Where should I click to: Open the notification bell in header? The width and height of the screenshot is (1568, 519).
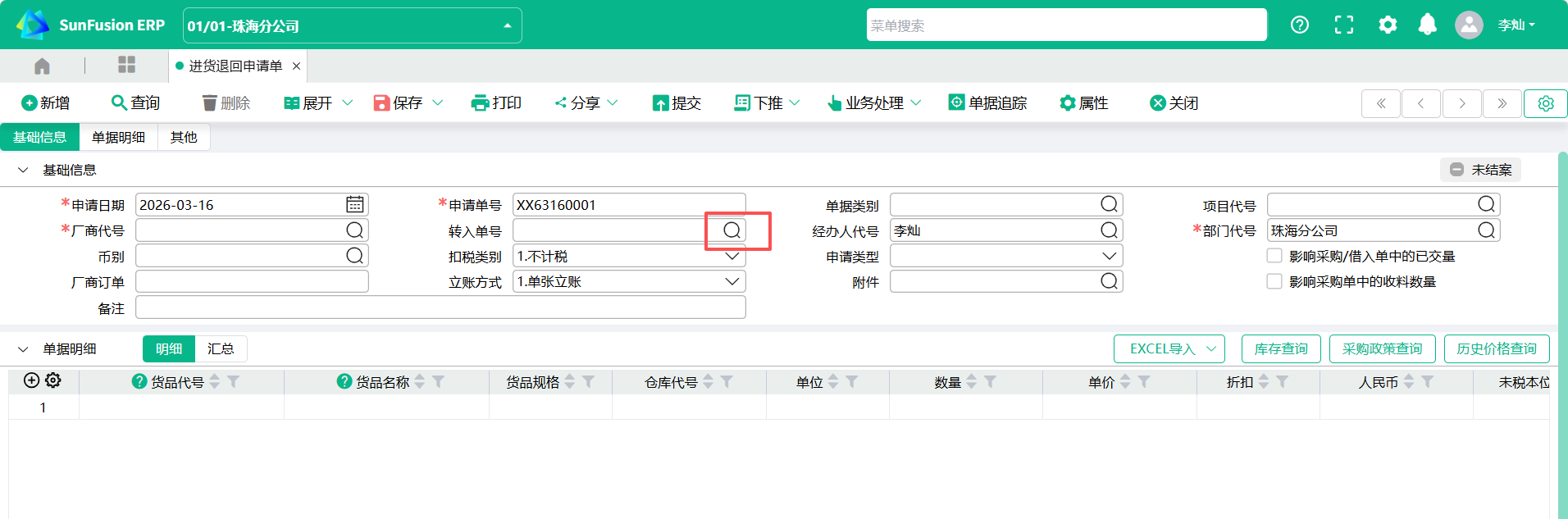(x=1427, y=25)
